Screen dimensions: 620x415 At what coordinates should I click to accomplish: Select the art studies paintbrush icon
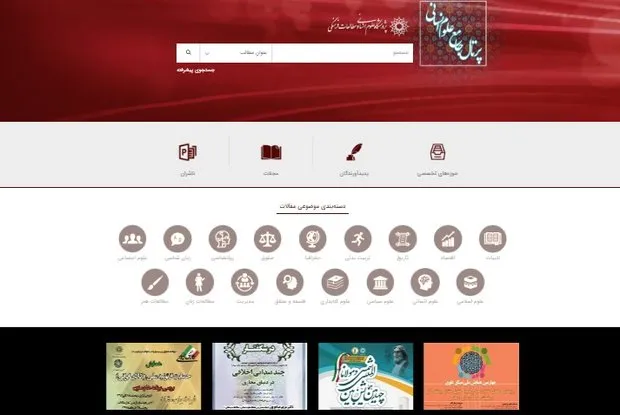155,282
